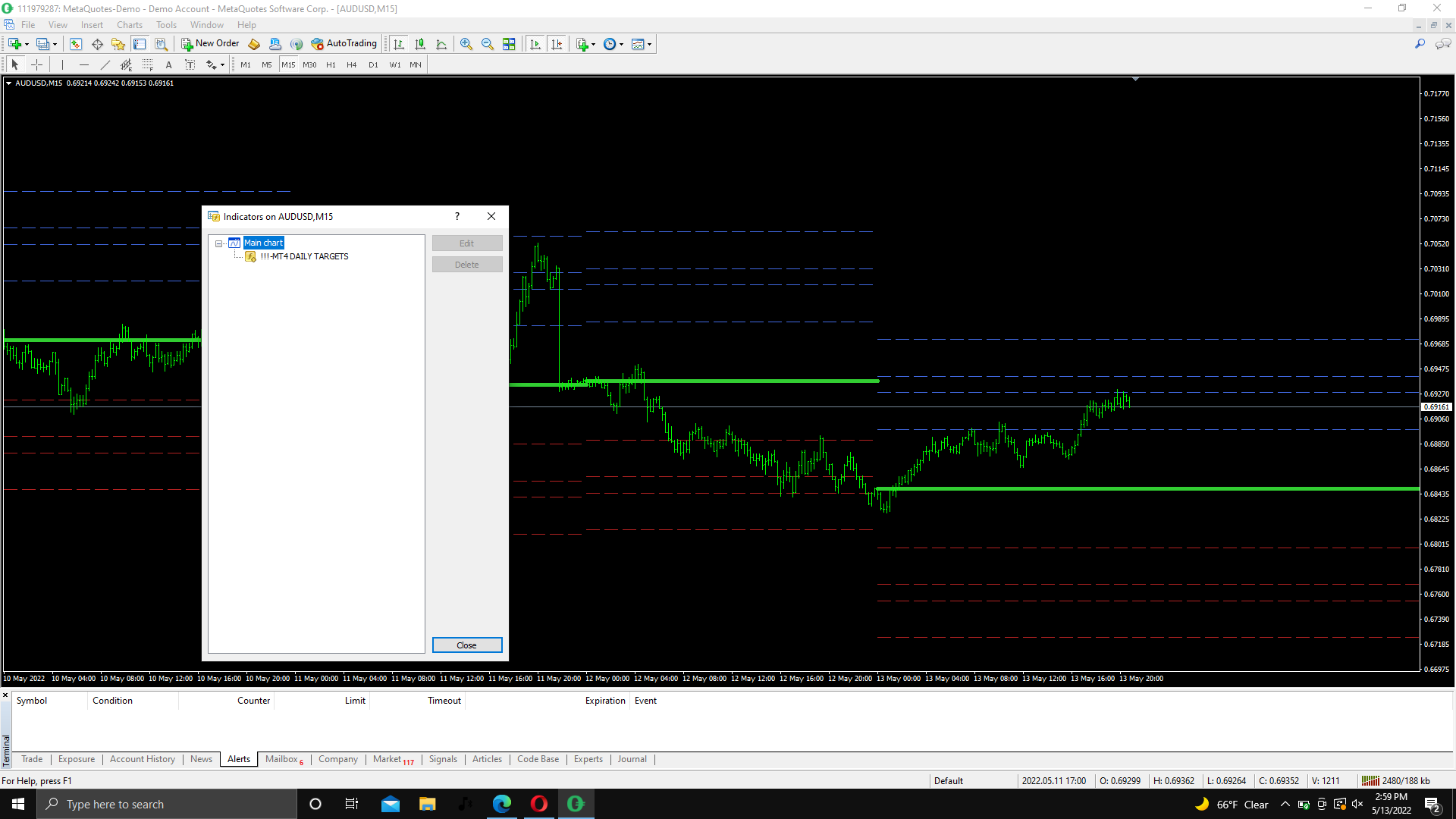Click the Tile Windows icon
Viewport: 1456px width, 819px height.
(509, 44)
